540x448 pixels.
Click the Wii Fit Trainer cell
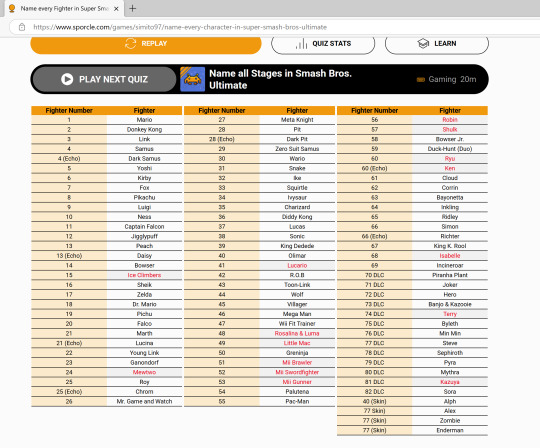click(297, 324)
